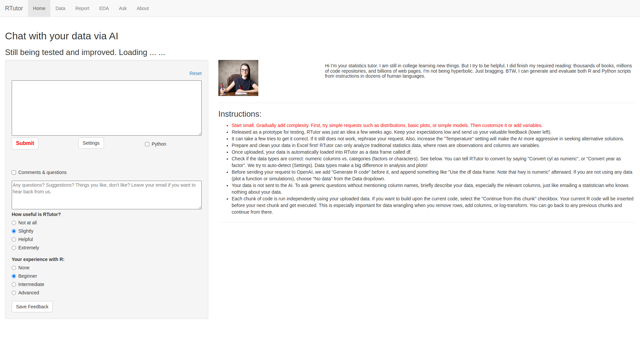Image resolution: width=640 pixels, height=360 pixels.
Task: Click the red 'Start small' instruction line
Action: [x=387, y=125]
